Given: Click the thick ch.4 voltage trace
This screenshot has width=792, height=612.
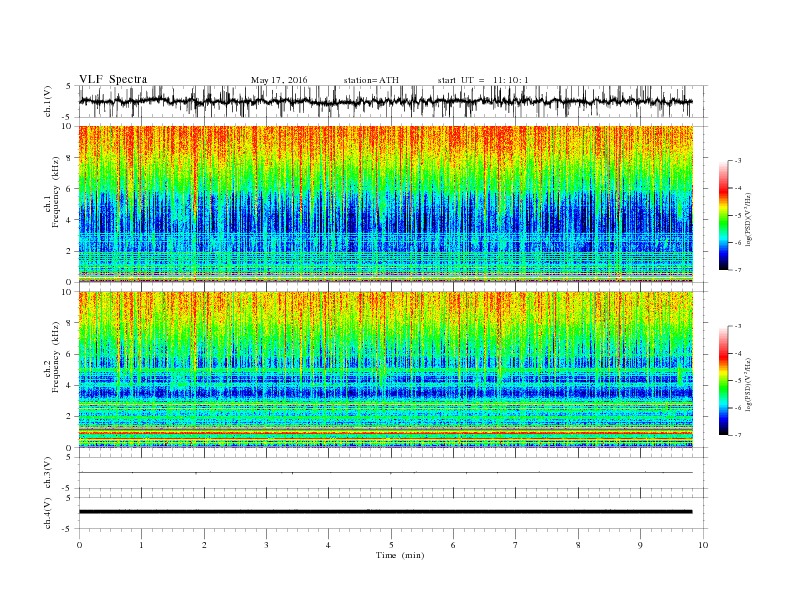Looking at the screenshot, I should coord(386,512).
